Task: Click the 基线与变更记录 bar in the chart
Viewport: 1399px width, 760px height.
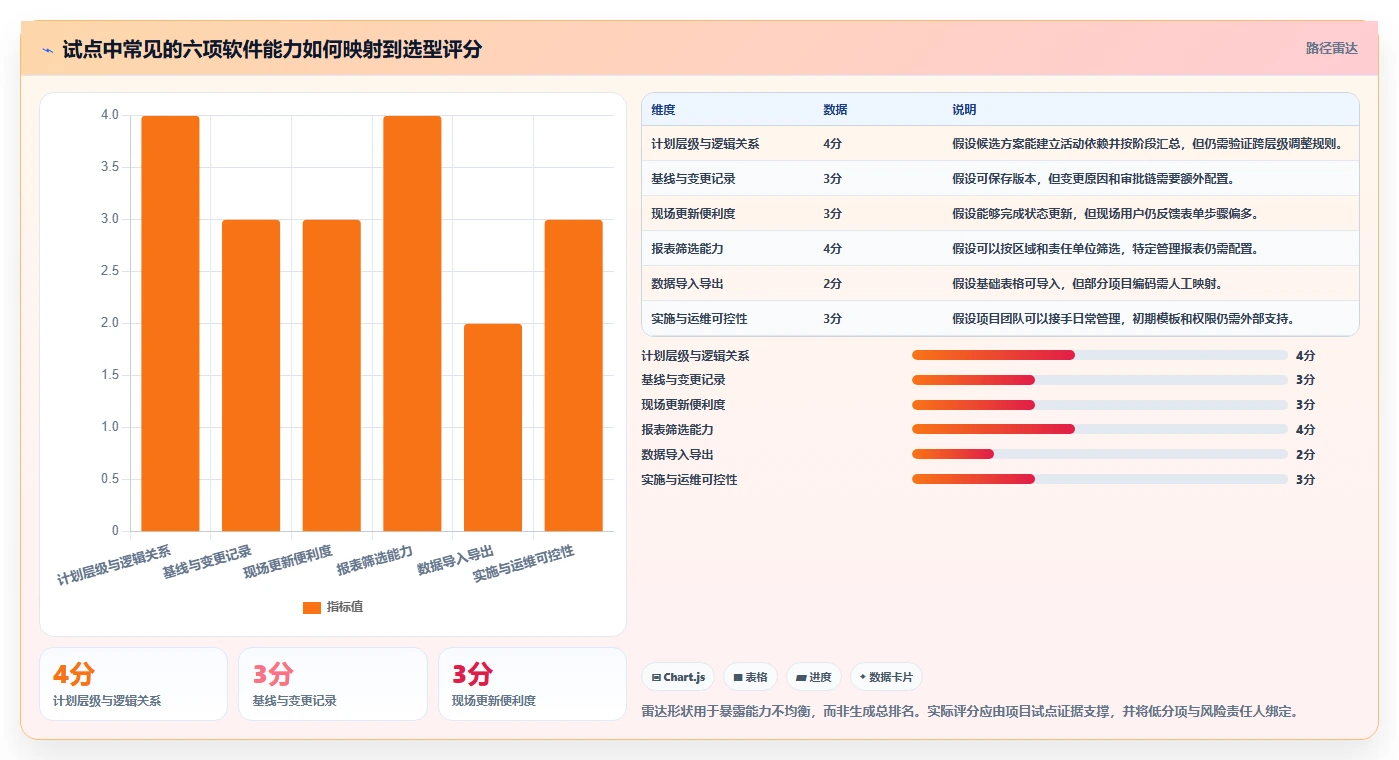Action: coord(251,375)
